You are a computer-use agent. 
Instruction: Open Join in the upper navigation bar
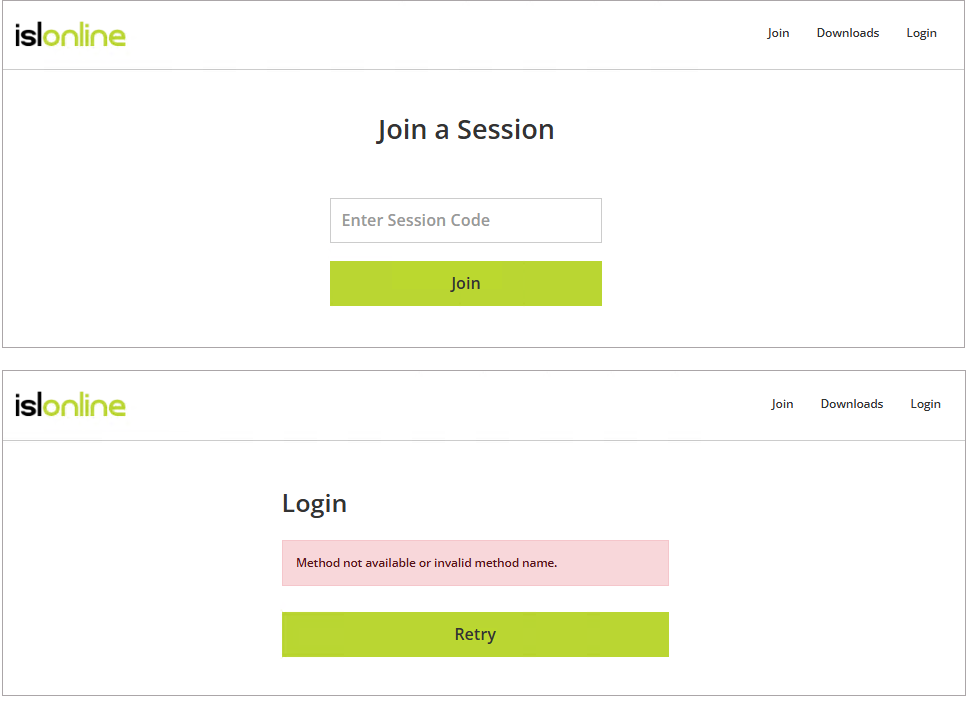click(778, 33)
